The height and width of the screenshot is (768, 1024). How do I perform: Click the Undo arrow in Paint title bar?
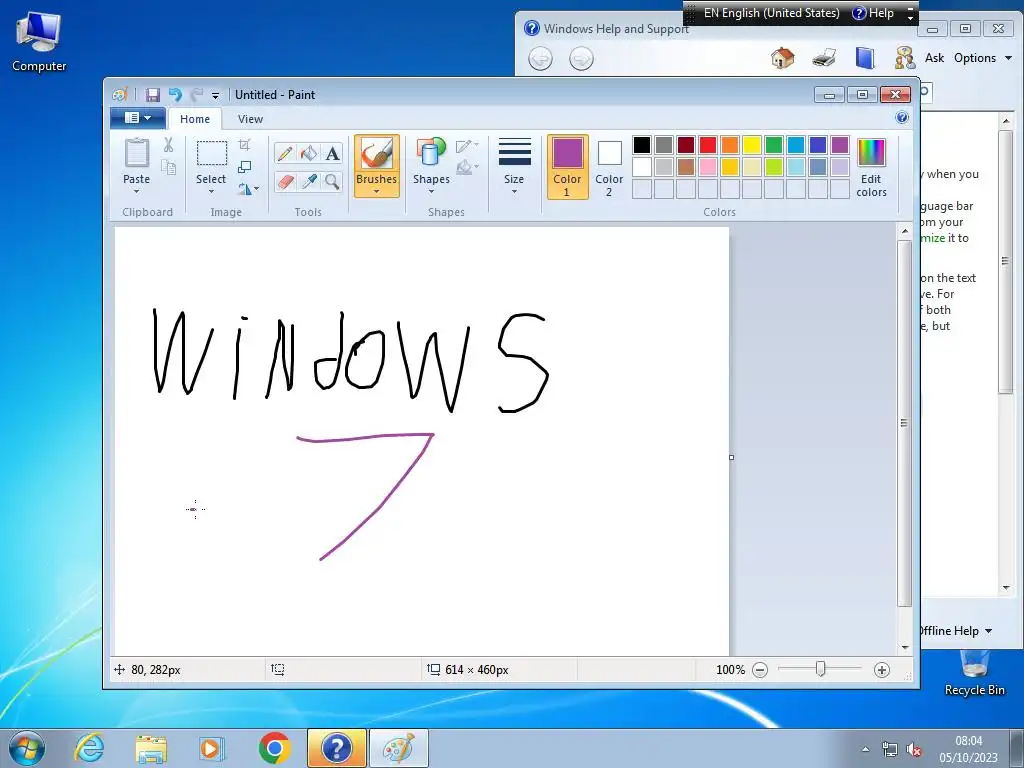coord(175,95)
